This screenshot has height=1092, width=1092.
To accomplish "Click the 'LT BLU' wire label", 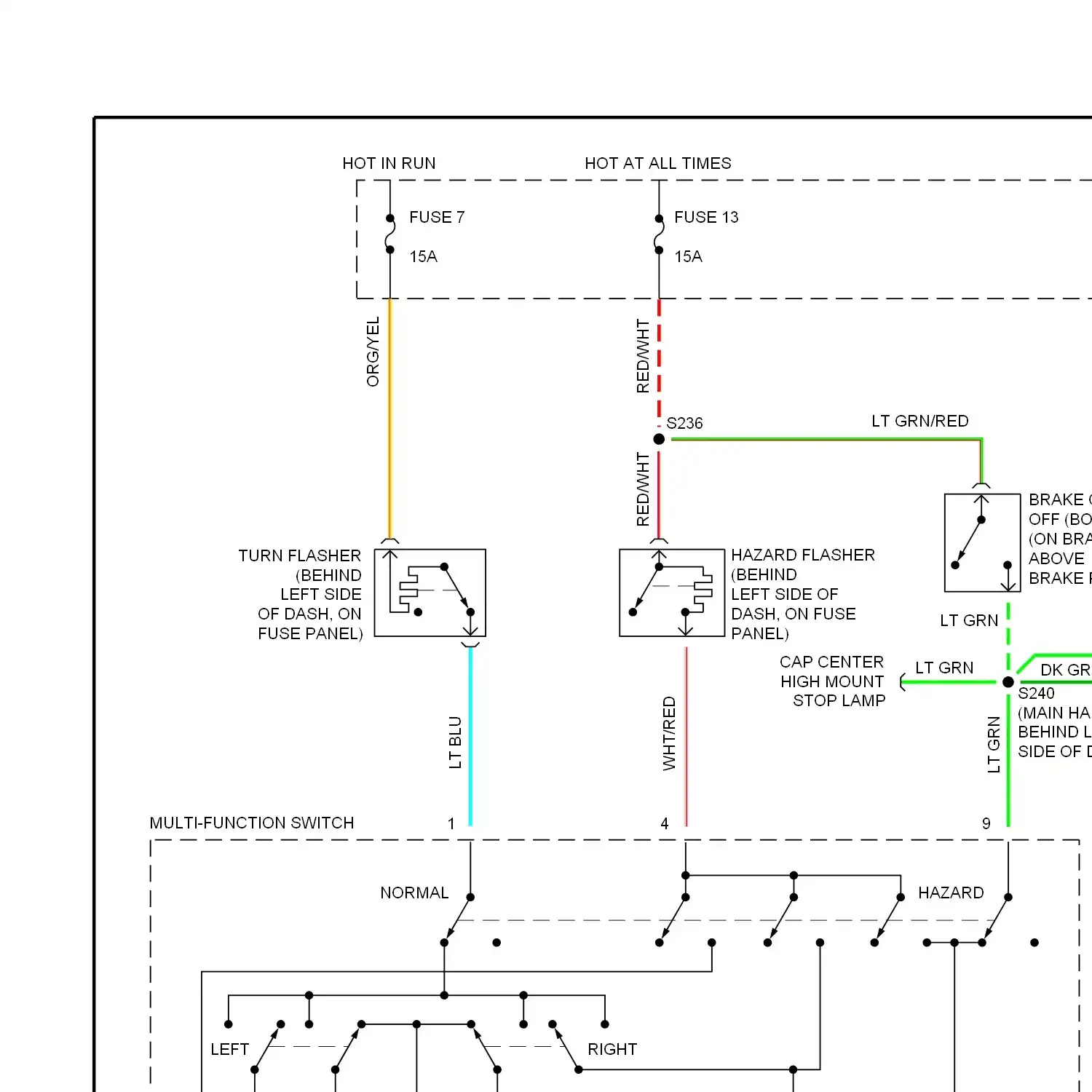I will pos(455,743).
